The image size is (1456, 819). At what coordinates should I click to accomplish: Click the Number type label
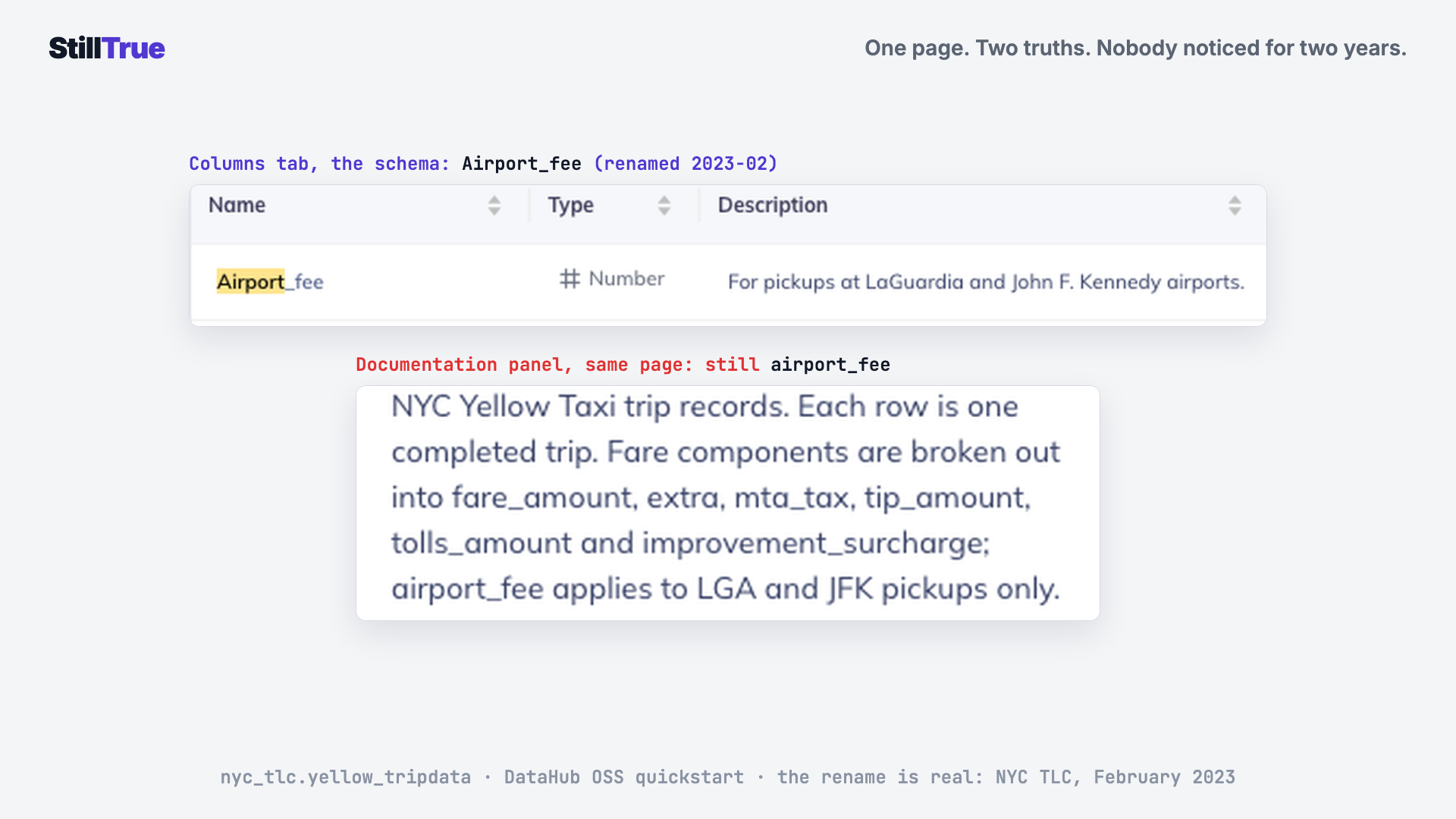click(x=626, y=279)
